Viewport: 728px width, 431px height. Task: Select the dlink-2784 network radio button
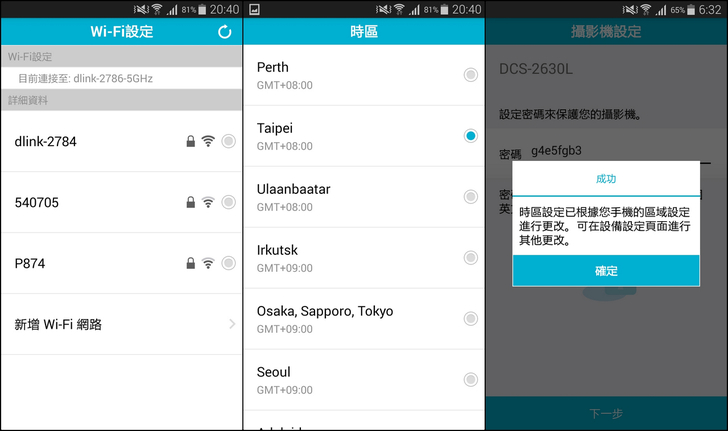(x=228, y=141)
